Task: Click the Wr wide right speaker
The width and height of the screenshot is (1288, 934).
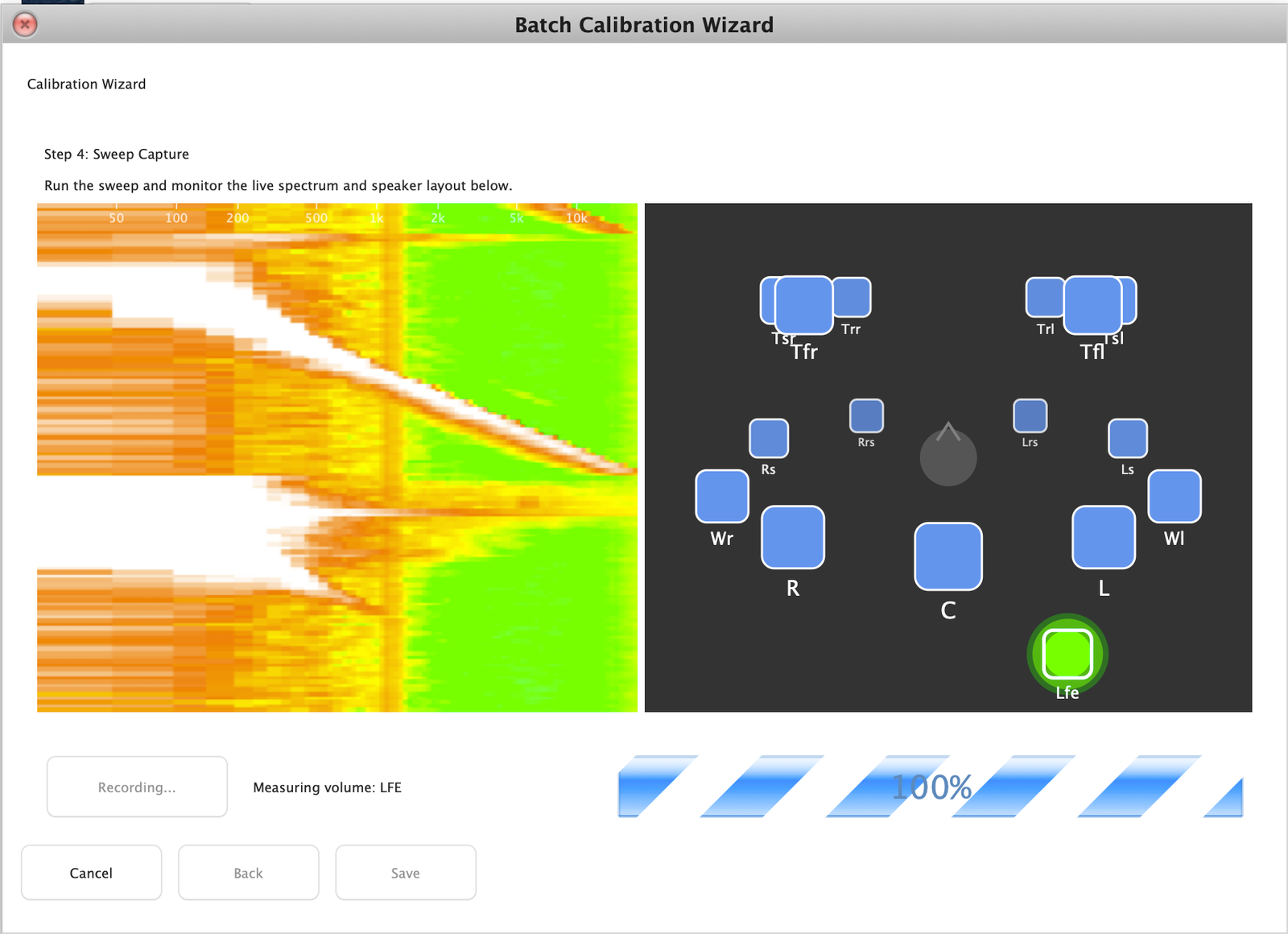Action: click(x=721, y=496)
